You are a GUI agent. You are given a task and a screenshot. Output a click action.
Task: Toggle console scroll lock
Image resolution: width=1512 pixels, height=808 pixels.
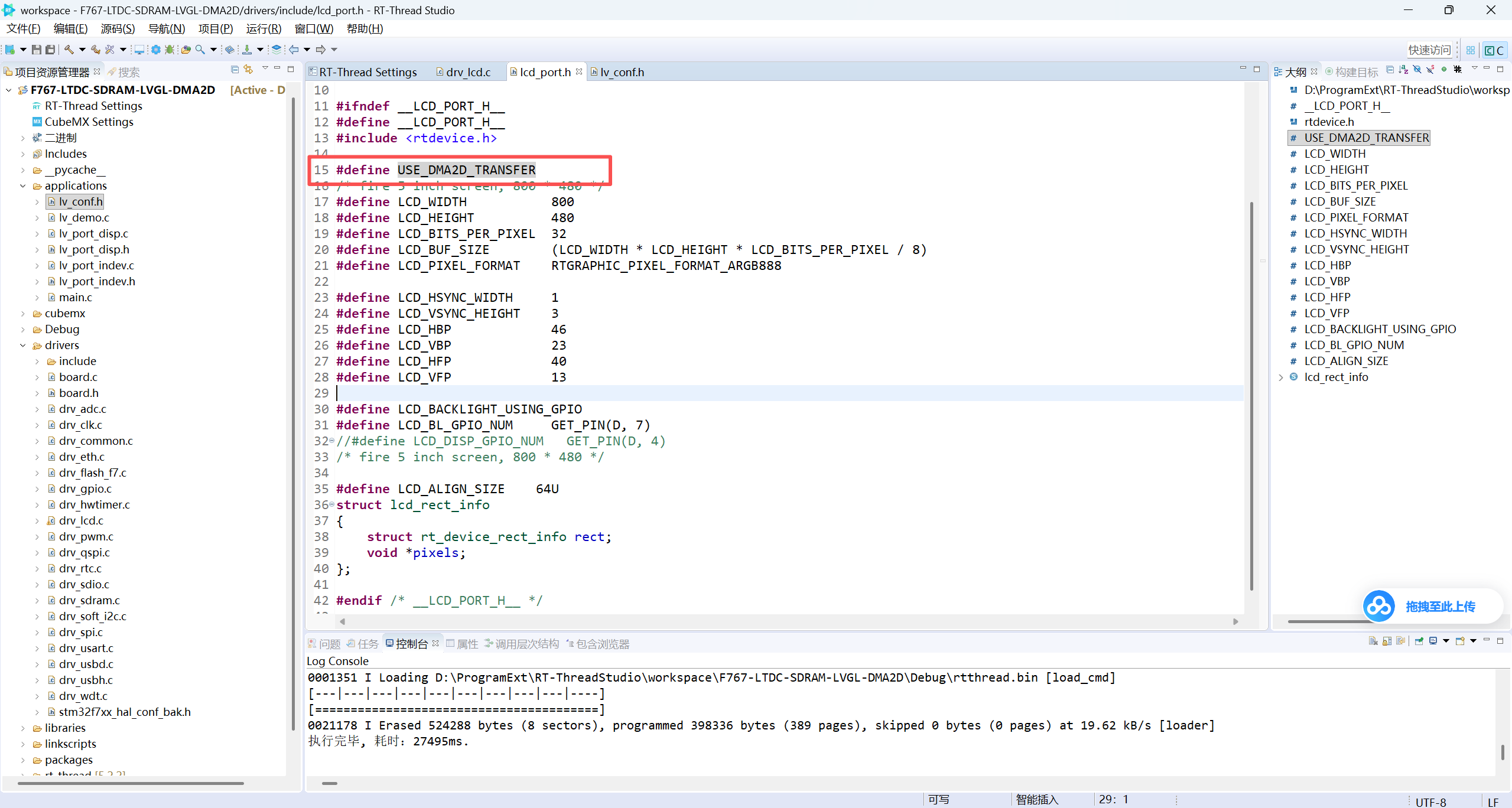[1387, 641]
